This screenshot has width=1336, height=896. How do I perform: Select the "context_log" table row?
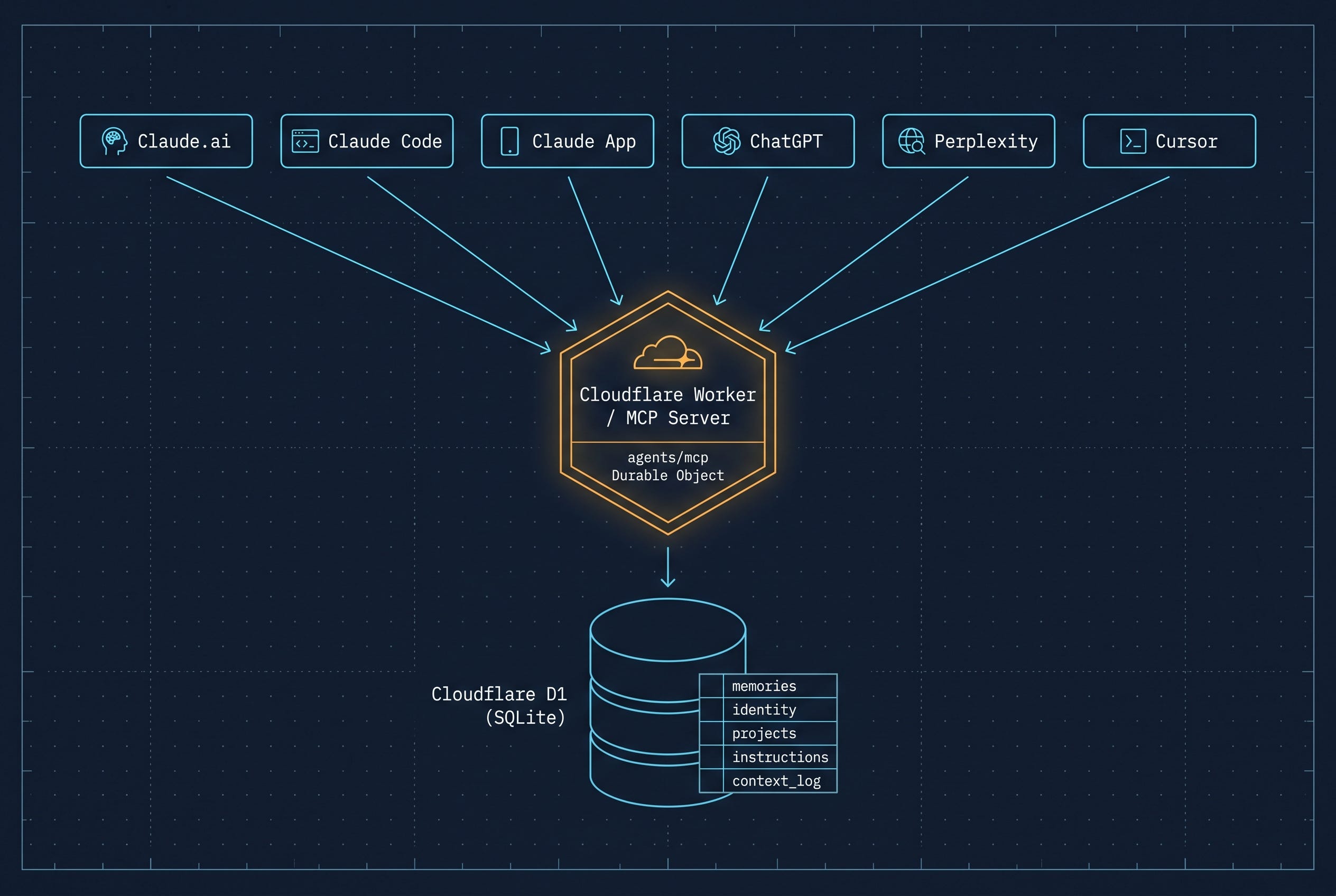point(768,781)
